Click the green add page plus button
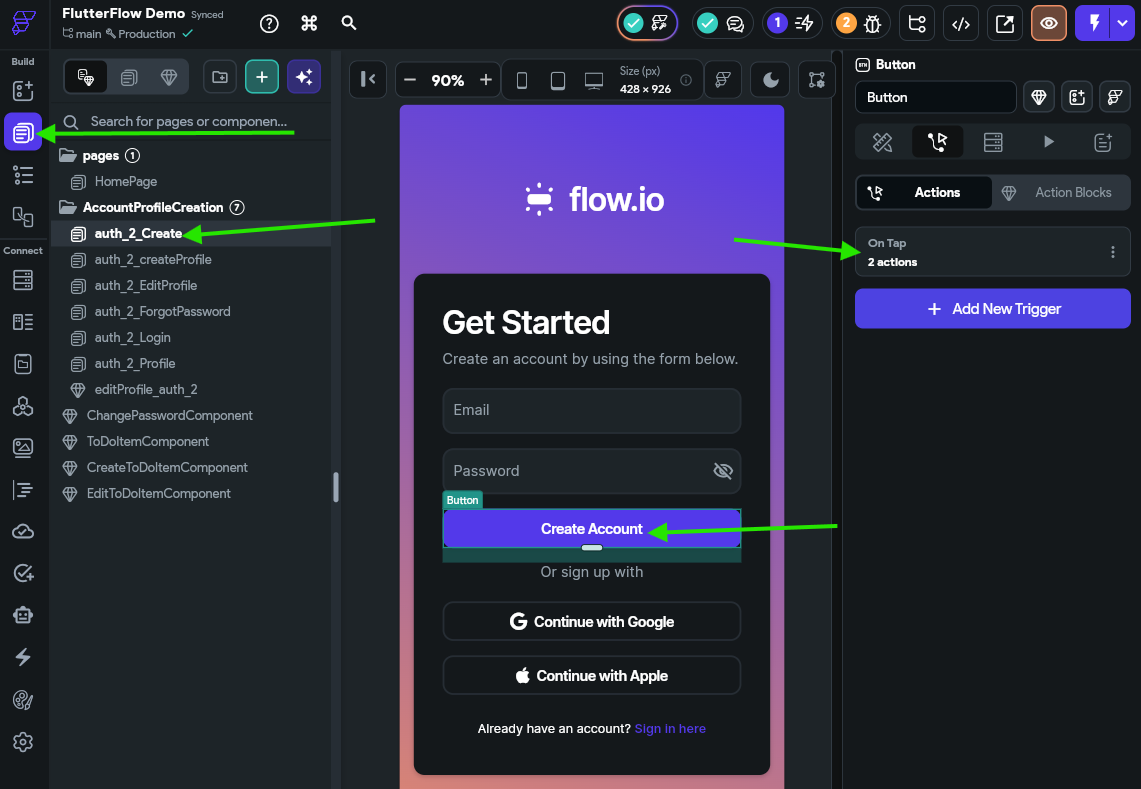The image size is (1141, 789). coord(262,77)
